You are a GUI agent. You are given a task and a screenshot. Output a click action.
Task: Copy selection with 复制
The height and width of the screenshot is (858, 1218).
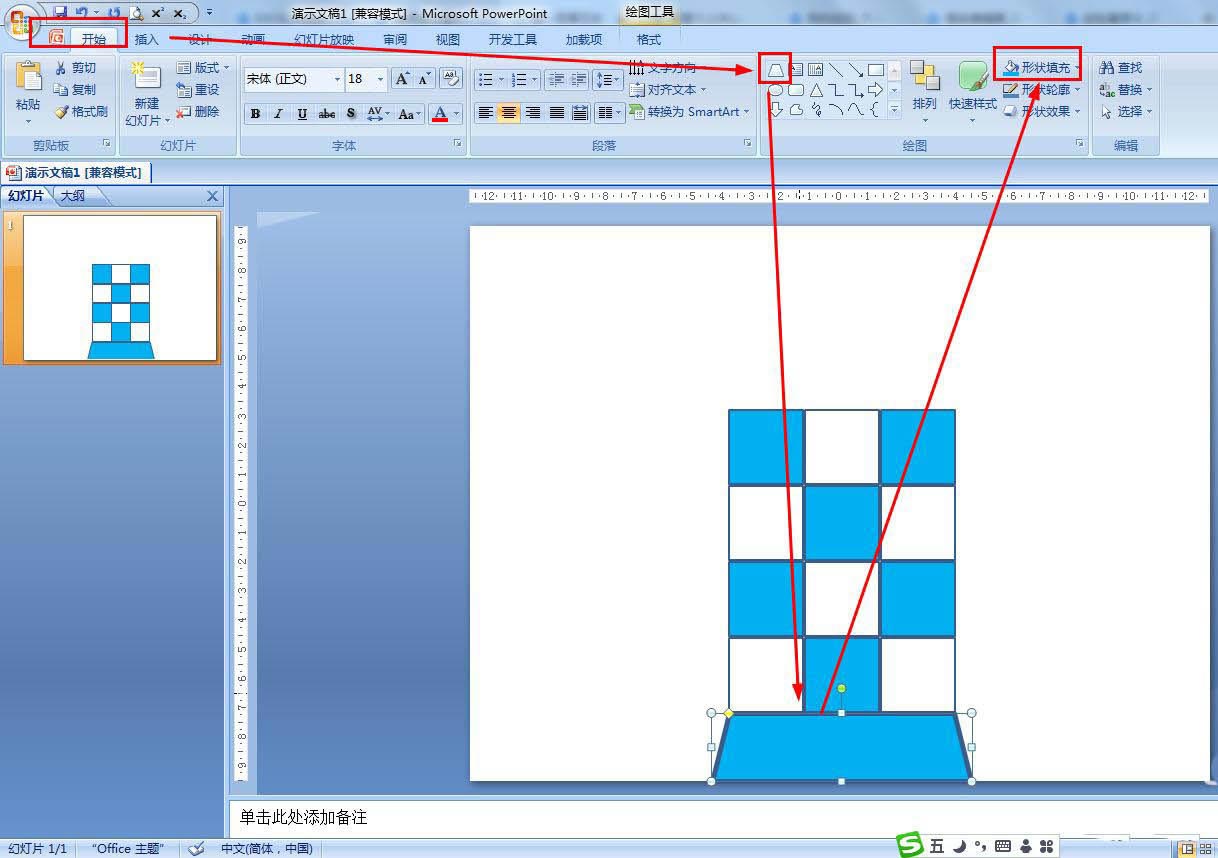pyautogui.click(x=76, y=89)
